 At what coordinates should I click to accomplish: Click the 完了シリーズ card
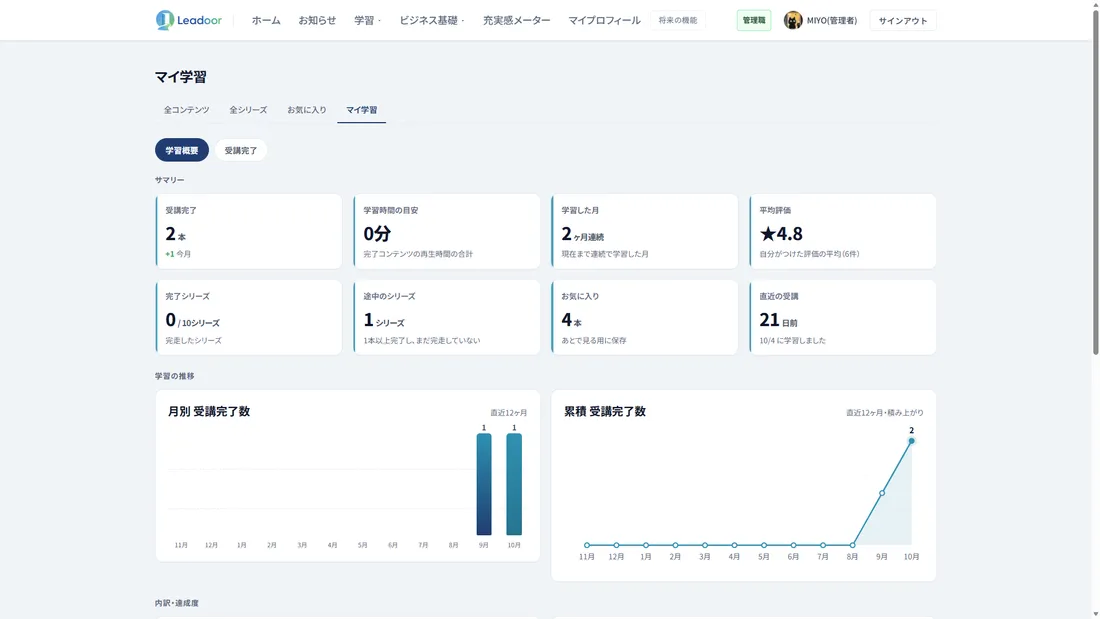coord(248,317)
